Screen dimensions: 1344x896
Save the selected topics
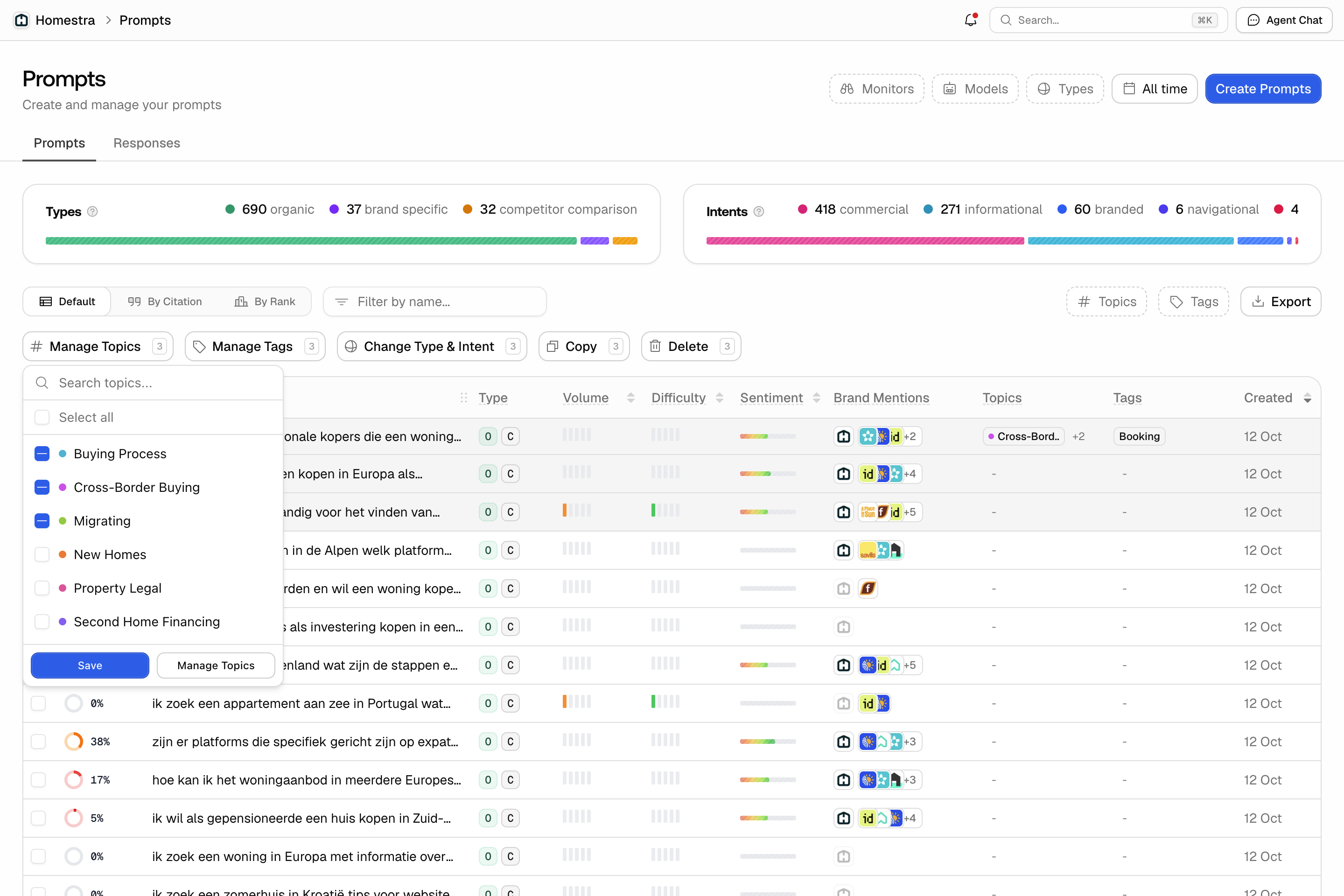(x=90, y=665)
